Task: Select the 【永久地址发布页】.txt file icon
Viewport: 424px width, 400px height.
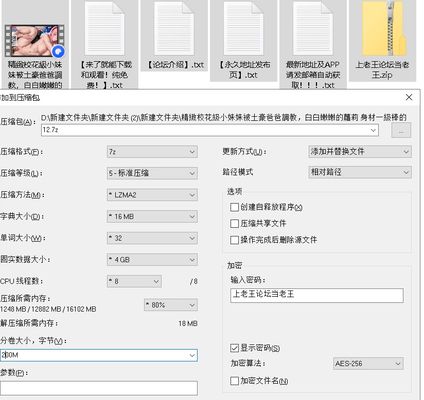Action: (x=244, y=29)
